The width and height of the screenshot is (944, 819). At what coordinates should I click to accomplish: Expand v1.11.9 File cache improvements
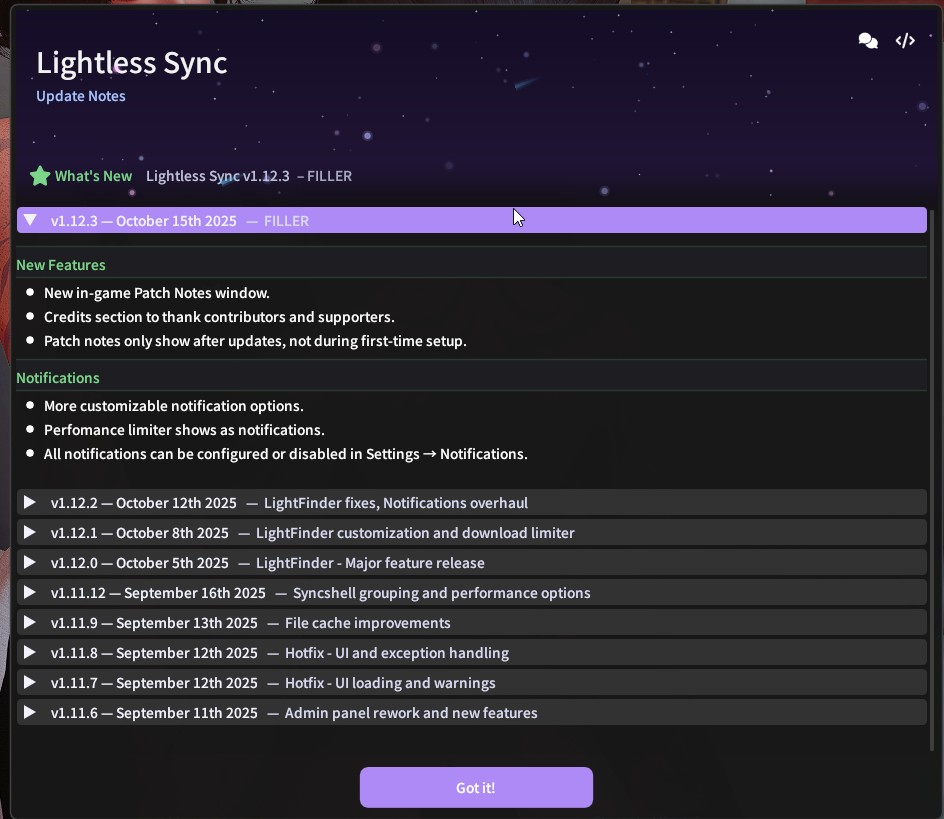tap(30, 623)
